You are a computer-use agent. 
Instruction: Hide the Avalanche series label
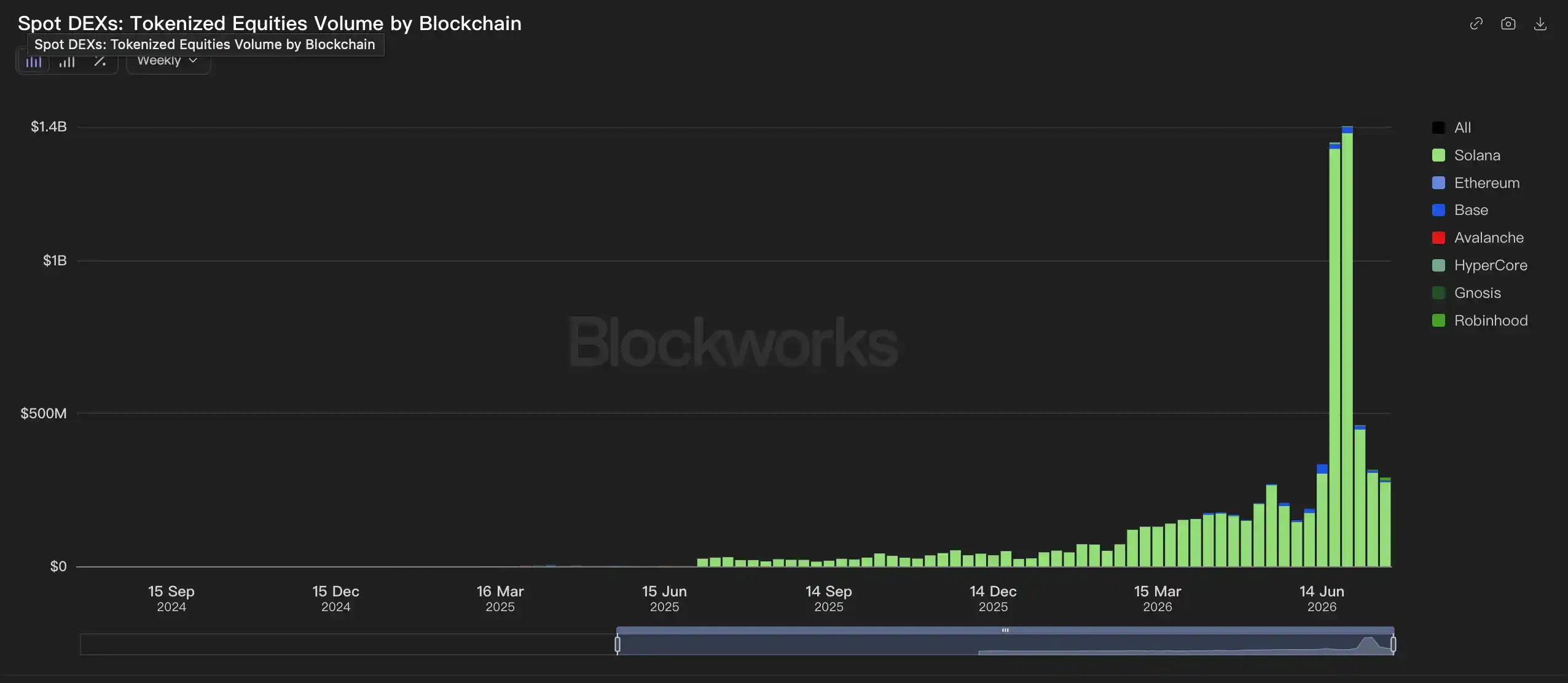click(1489, 238)
